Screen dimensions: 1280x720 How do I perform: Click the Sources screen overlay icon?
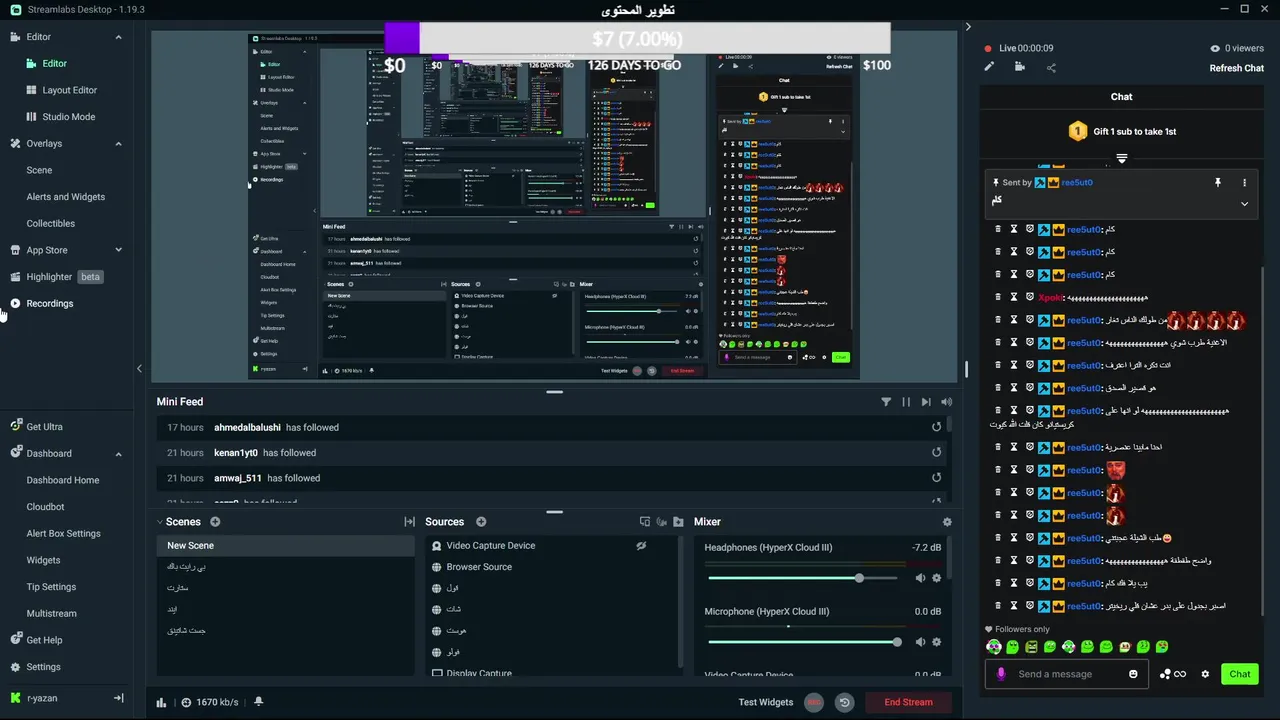pyautogui.click(x=645, y=522)
